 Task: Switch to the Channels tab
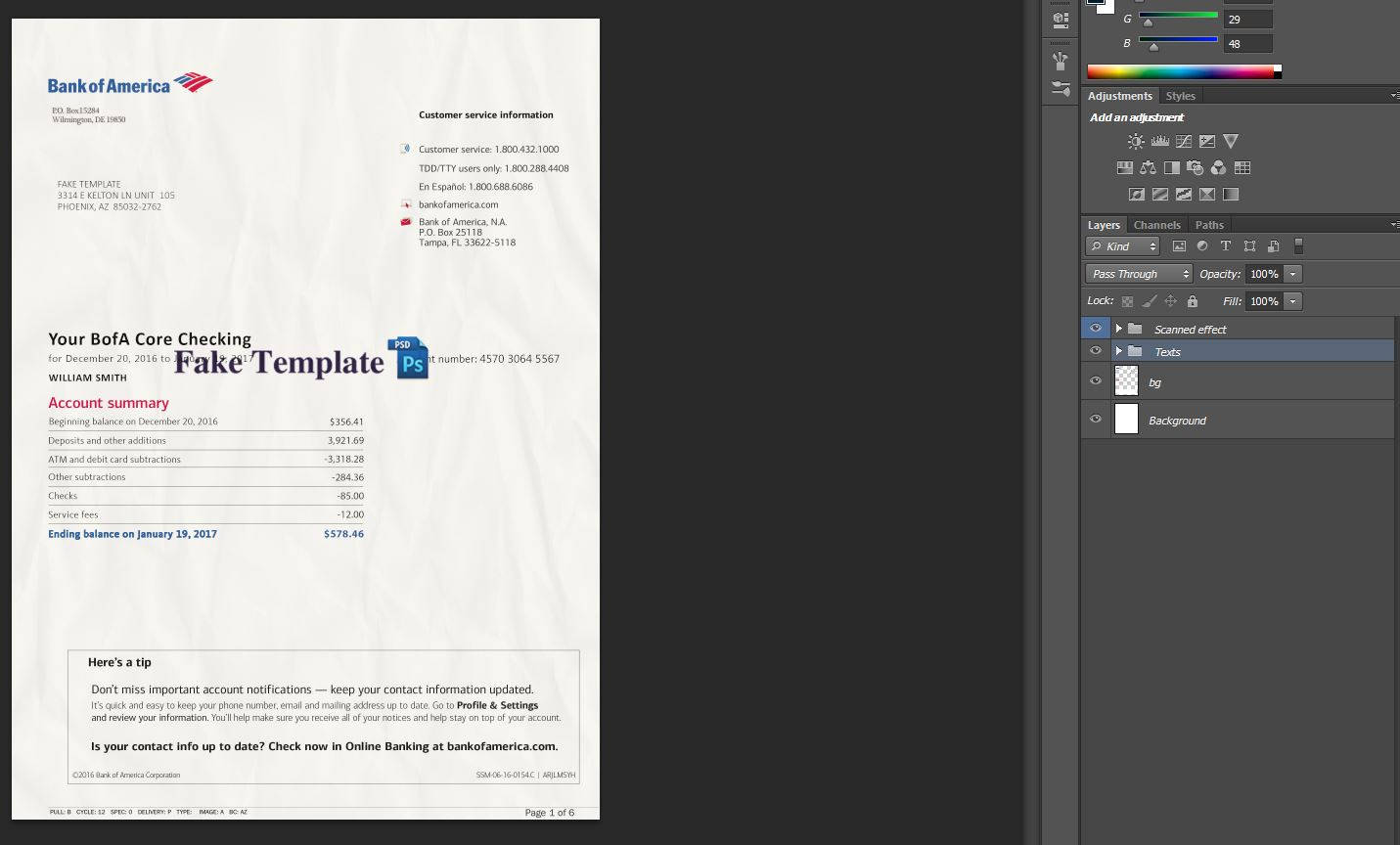tap(1156, 225)
